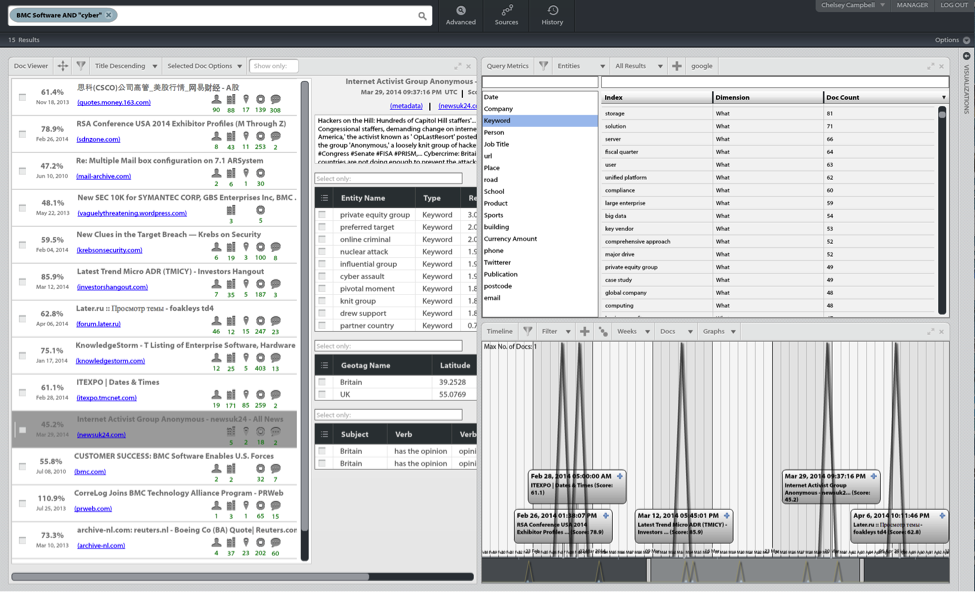Expand the Query Metrics panel with arrows icon
Image resolution: width=975 pixels, height=592 pixels.
click(931, 66)
